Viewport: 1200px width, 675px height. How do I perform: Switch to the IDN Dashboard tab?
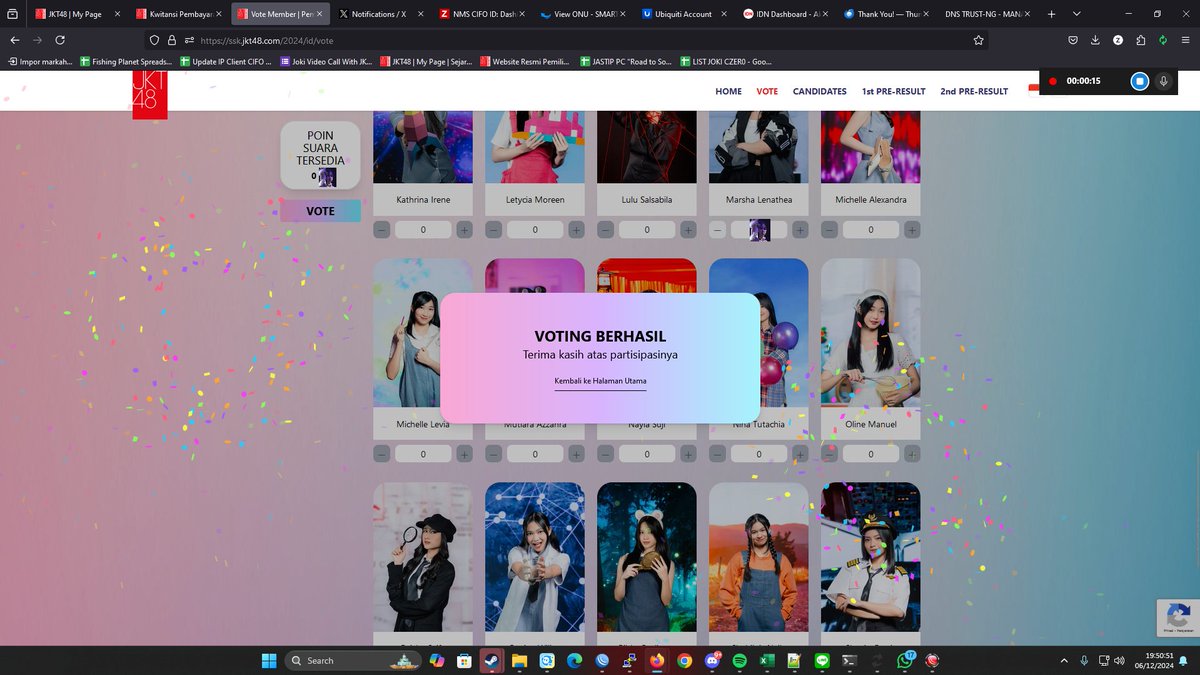tap(787, 14)
